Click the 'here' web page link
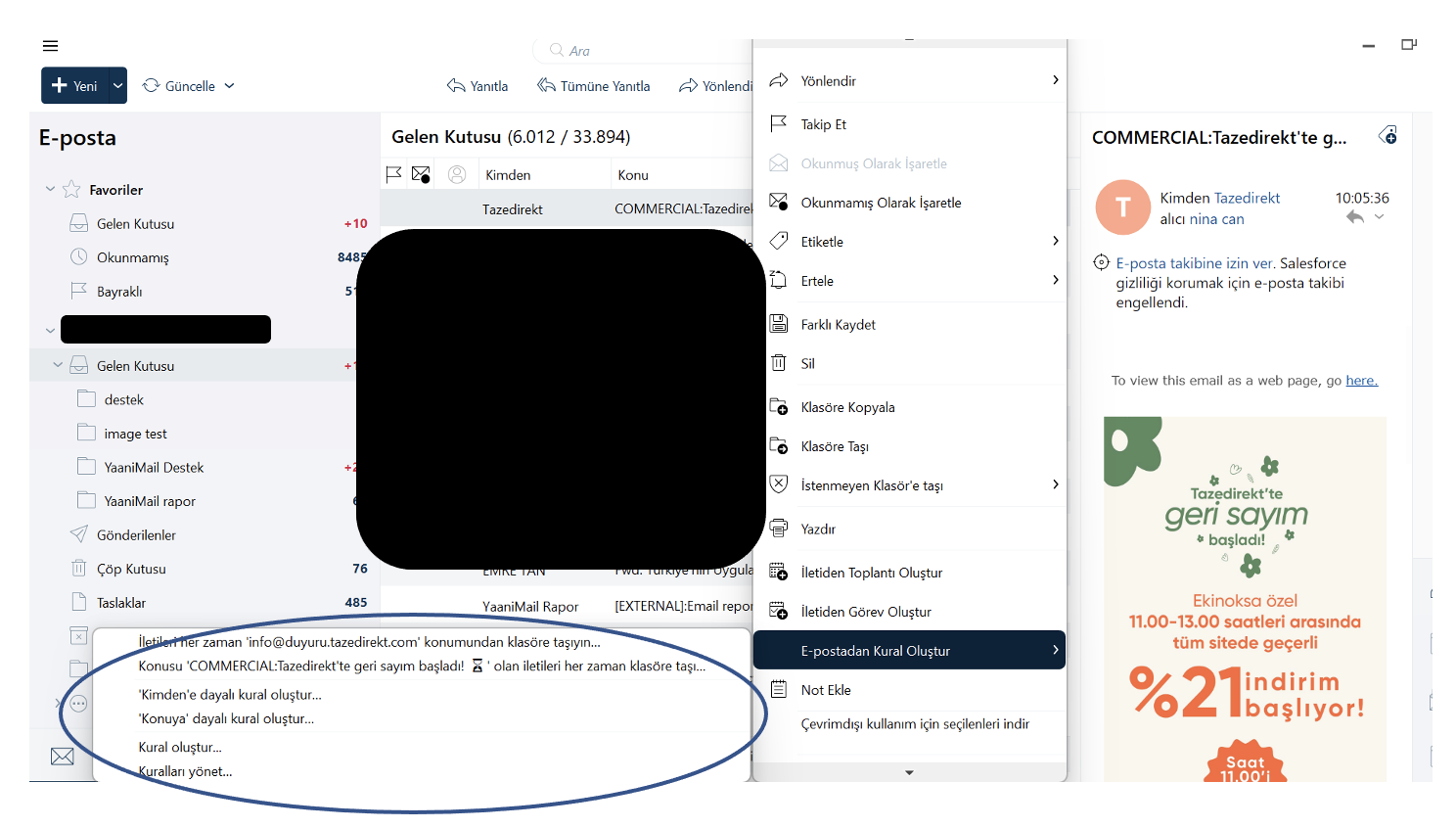Screen dimensions: 1456x828 [x=1361, y=381]
